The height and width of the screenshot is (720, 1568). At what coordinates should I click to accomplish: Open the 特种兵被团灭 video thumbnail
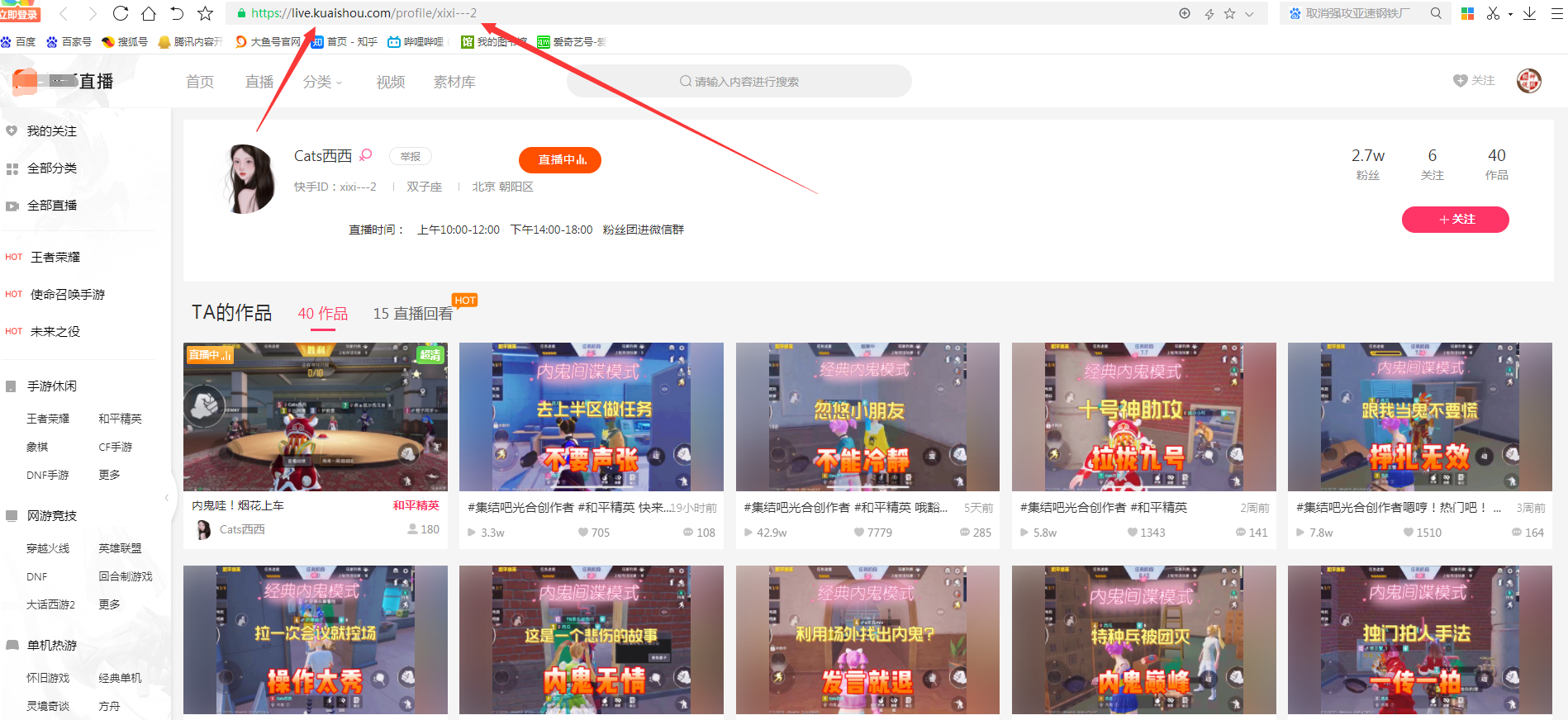(x=1143, y=640)
